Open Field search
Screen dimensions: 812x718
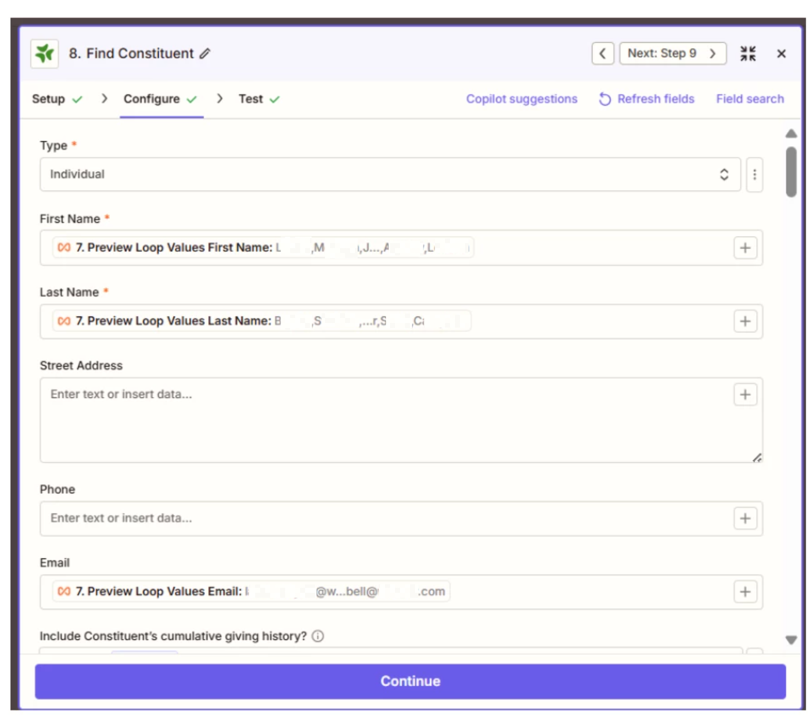click(749, 99)
